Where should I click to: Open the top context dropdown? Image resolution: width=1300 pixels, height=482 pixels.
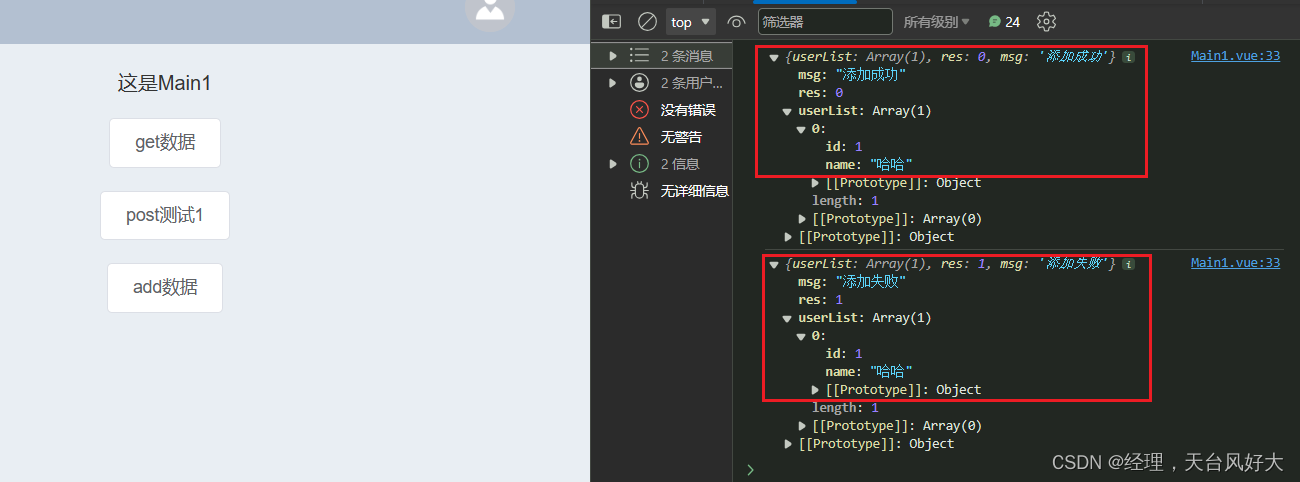tap(691, 21)
